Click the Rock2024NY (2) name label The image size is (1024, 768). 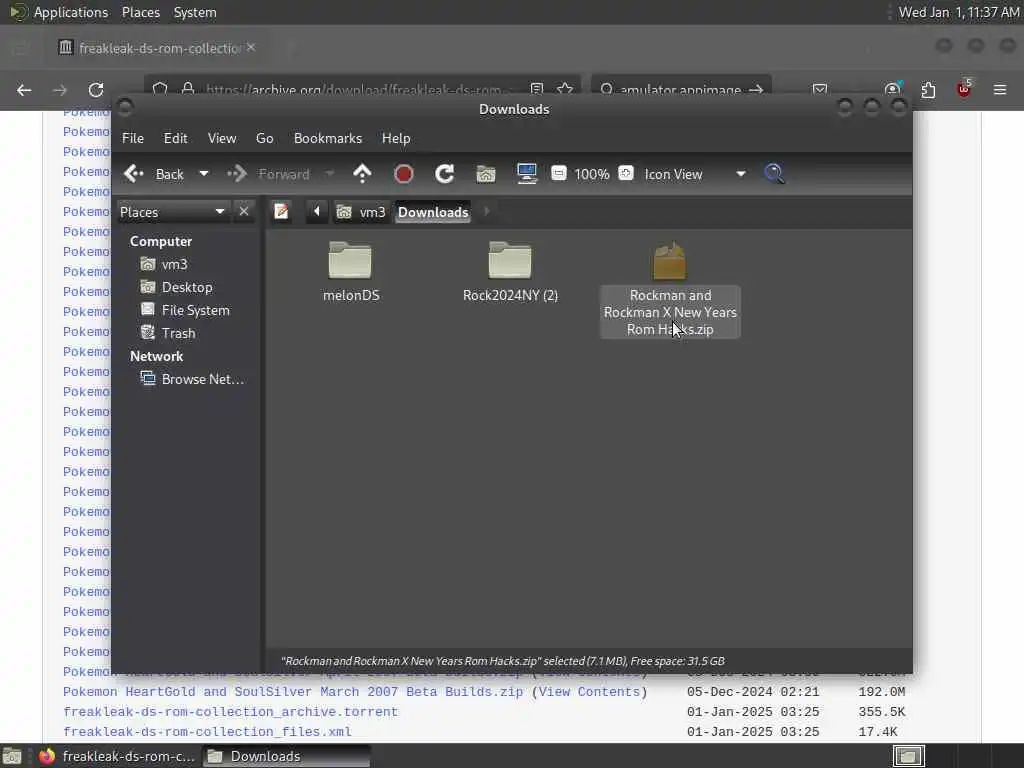[x=510, y=295]
